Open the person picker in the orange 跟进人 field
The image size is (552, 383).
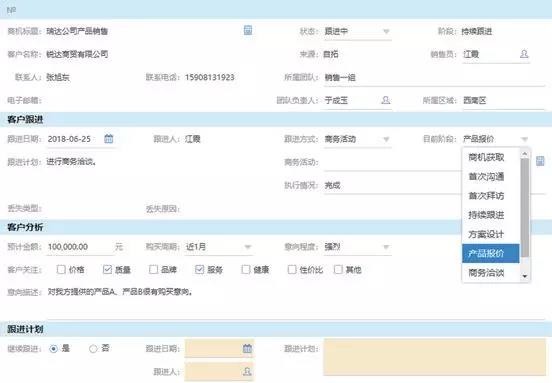[x=247, y=371]
